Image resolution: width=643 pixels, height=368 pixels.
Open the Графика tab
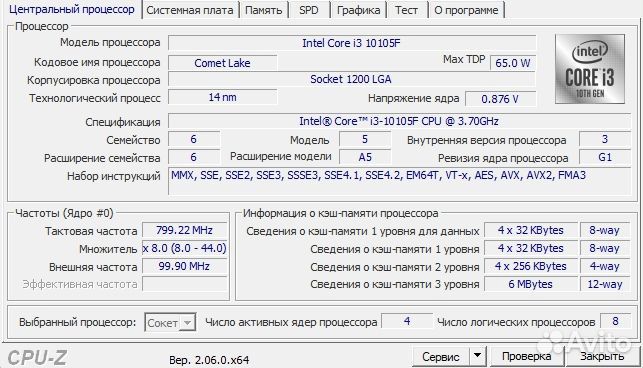(358, 10)
